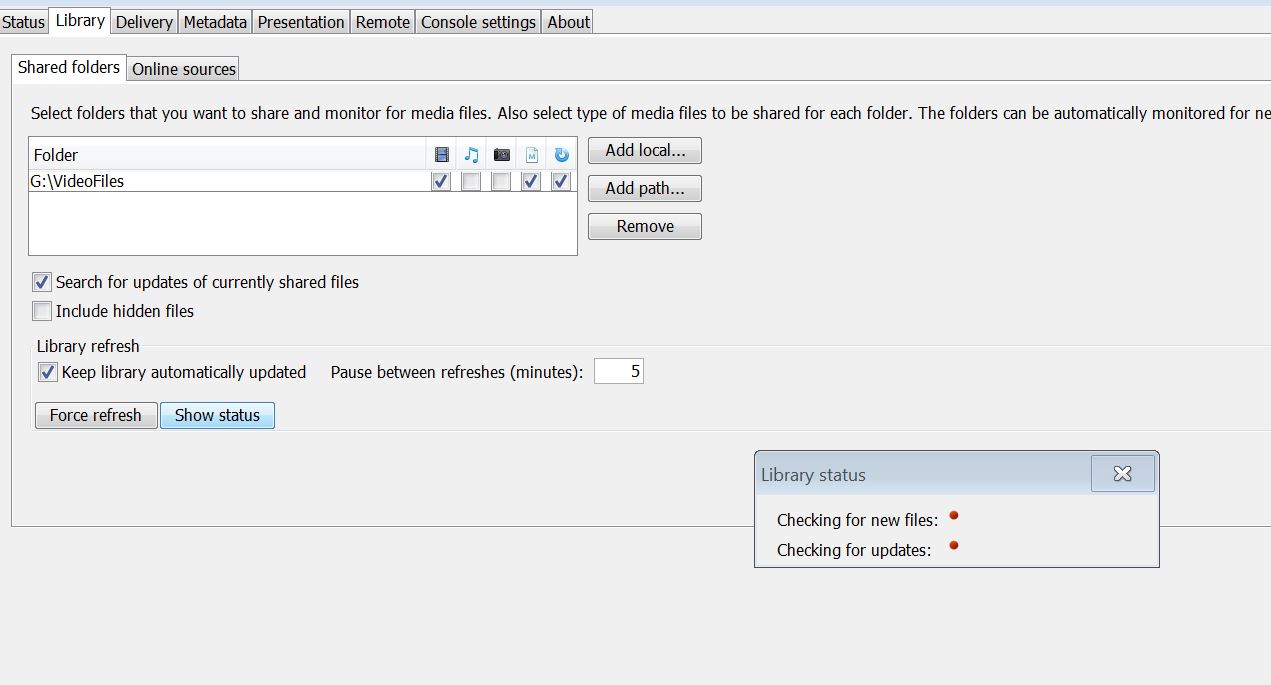Switch to the Online sources tab
The image size is (1271, 685).
tap(184, 69)
